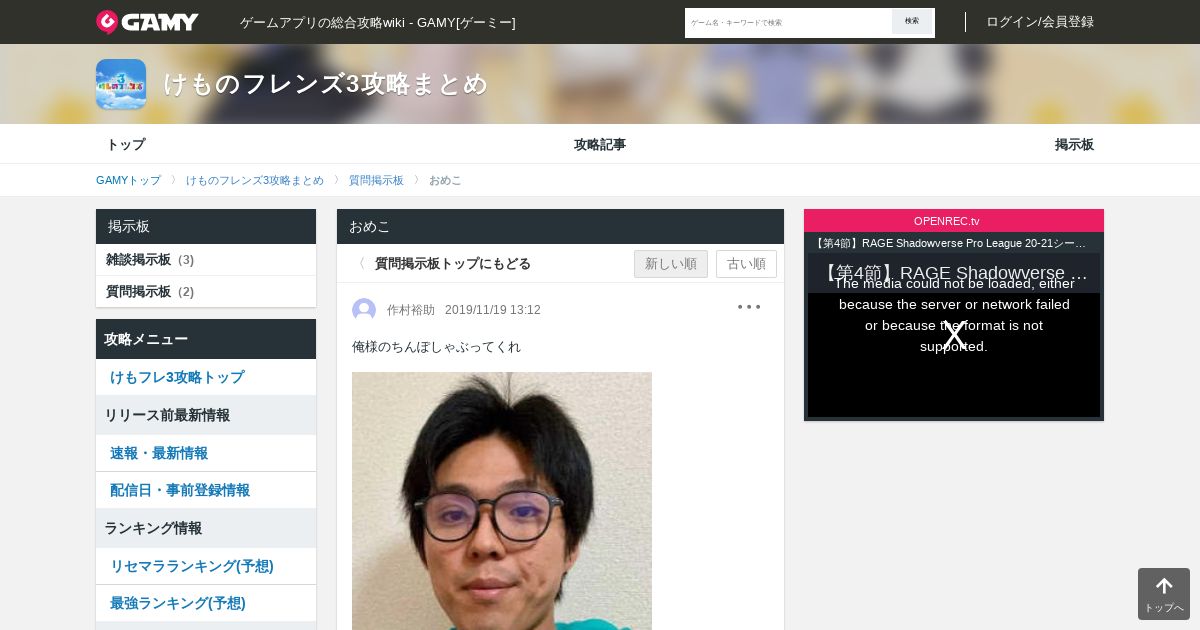Open リセマラランキング(予想) menu link
The width and height of the screenshot is (1200, 630).
coord(206,566)
